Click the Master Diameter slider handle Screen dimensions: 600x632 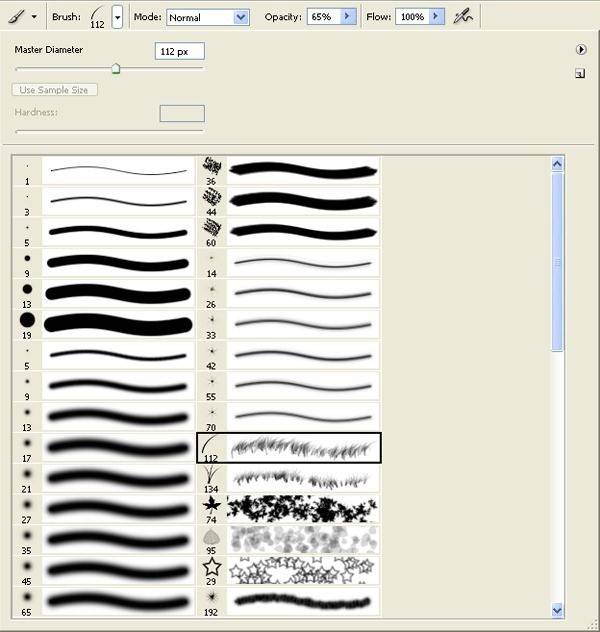(x=116, y=69)
